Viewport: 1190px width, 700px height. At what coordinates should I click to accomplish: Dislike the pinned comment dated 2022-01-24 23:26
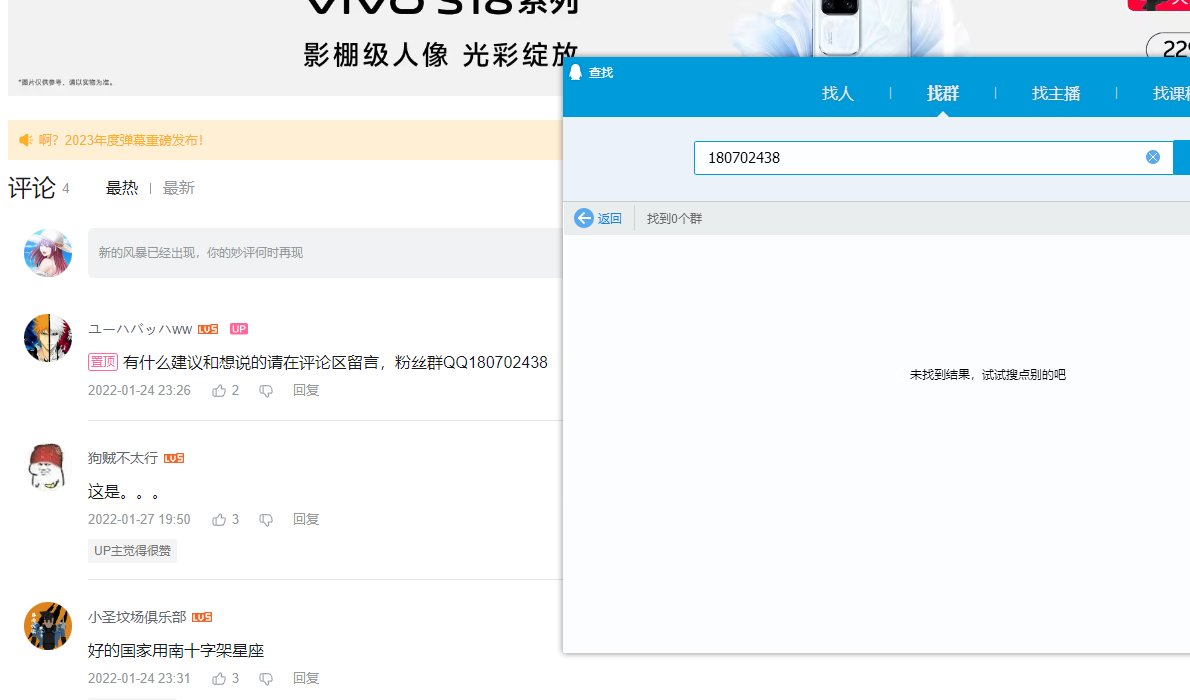pyautogui.click(x=266, y=391)
